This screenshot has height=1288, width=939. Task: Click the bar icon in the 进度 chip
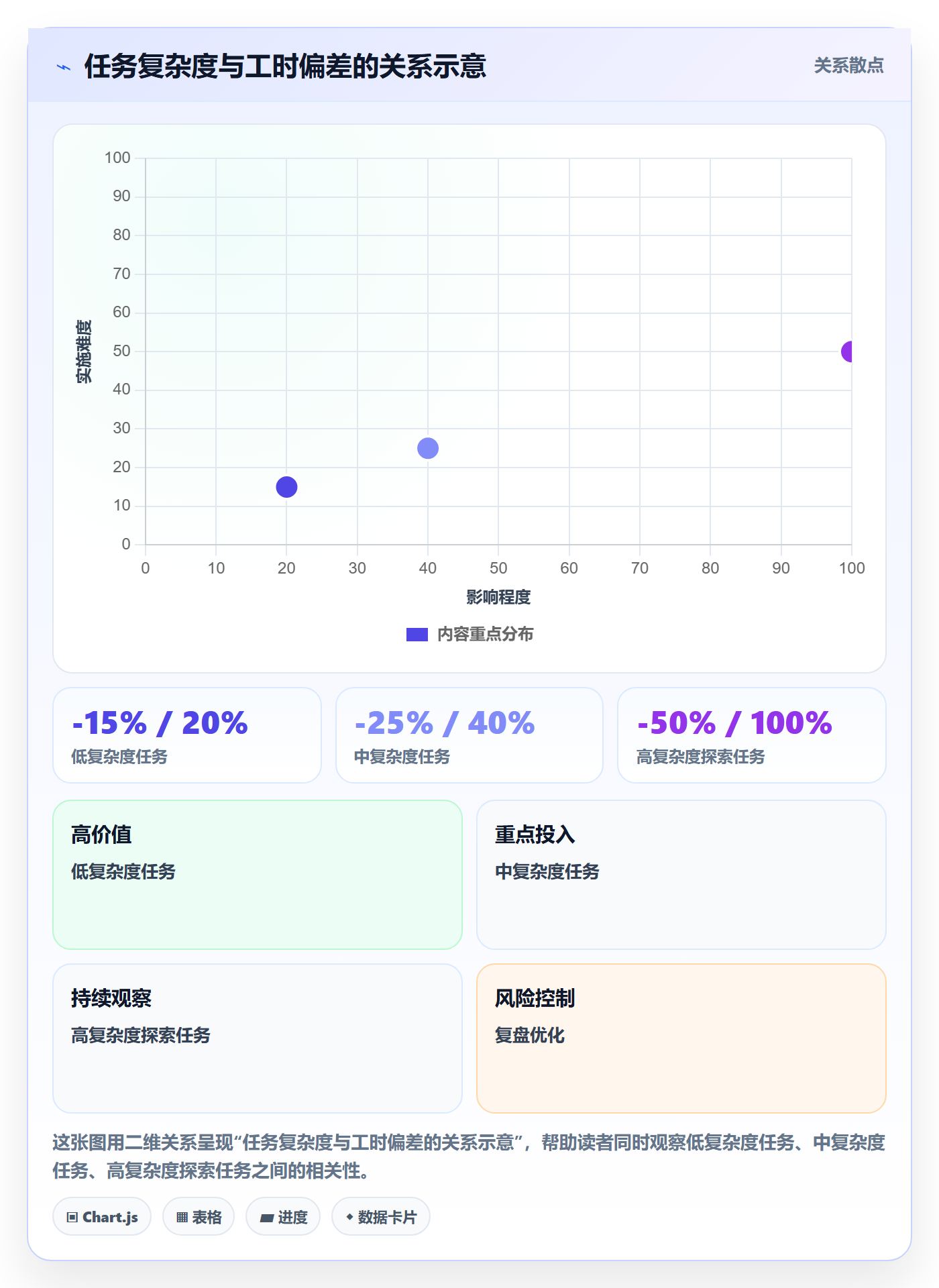click(x=266, y=1218)
